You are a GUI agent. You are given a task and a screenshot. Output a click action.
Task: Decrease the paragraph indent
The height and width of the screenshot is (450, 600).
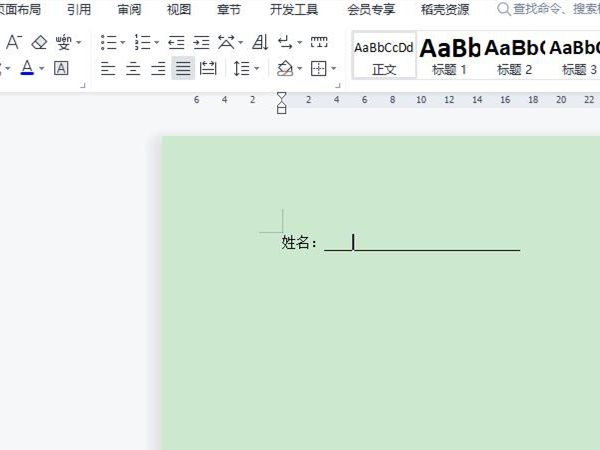(x=177, y=42)
